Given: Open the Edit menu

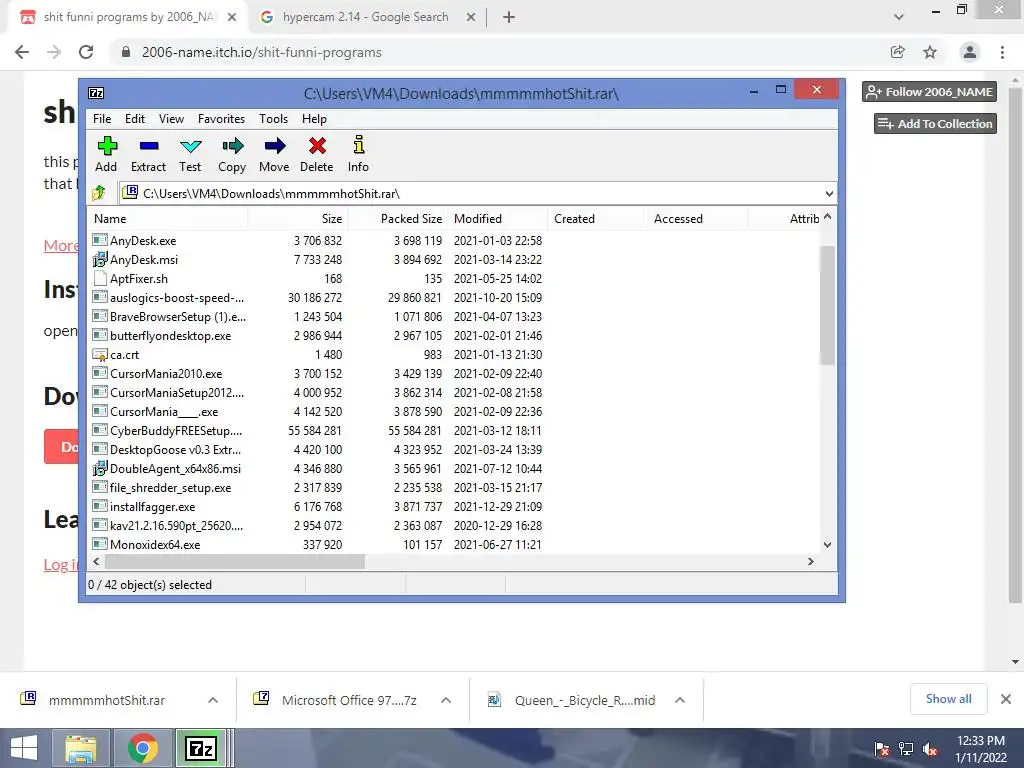Looking at the screenshot, I should pyautogui.click(x=135, y=119).
